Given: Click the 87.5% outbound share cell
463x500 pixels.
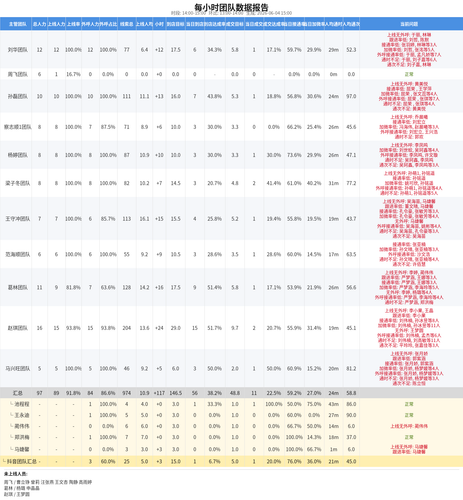Looking at the screenshot, I should pos(108,127).
